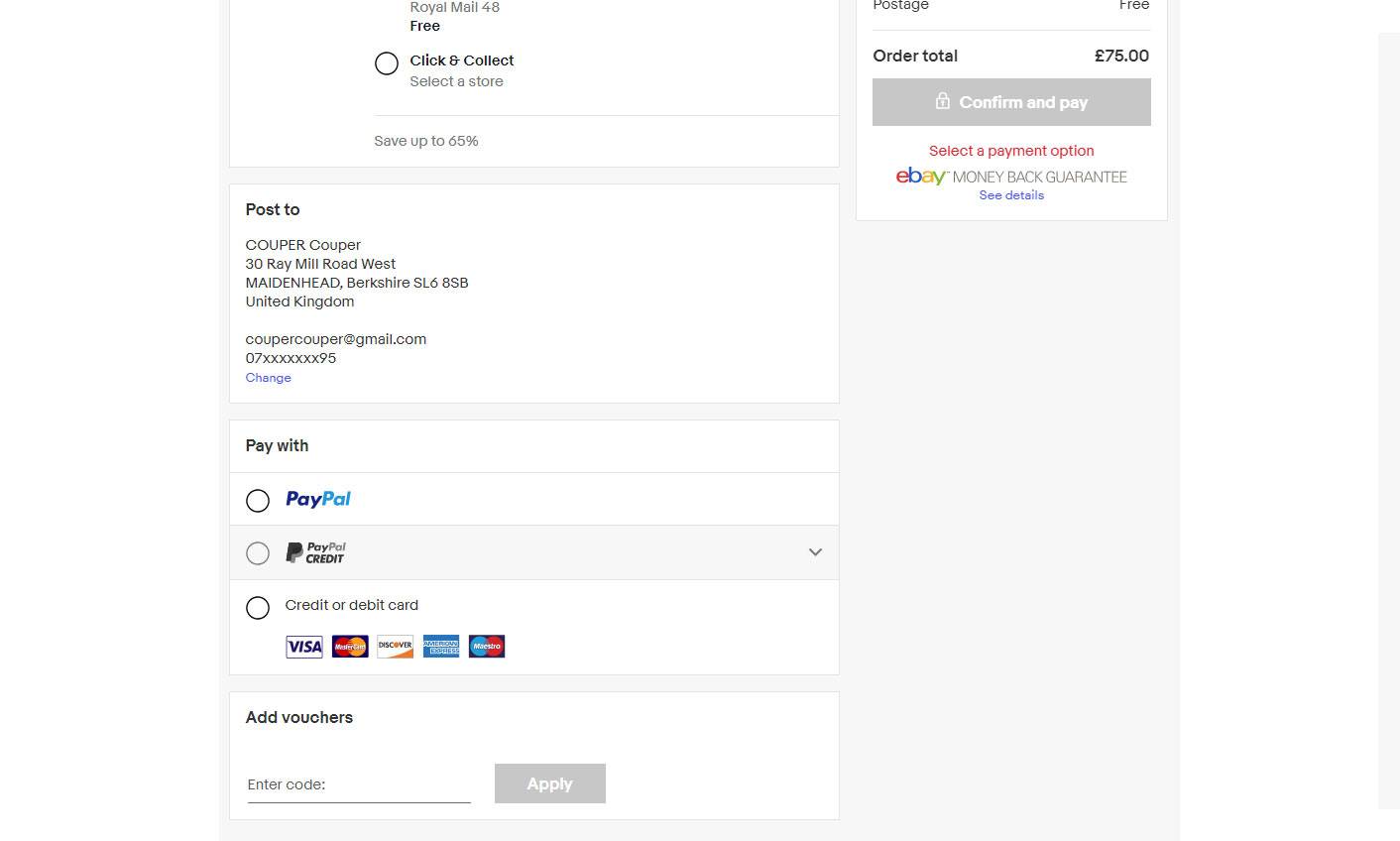The width and height of the screenshot is (1400, 841).
Task: Expand the PayPal Credit details chevron
Action: coord(815,552)
